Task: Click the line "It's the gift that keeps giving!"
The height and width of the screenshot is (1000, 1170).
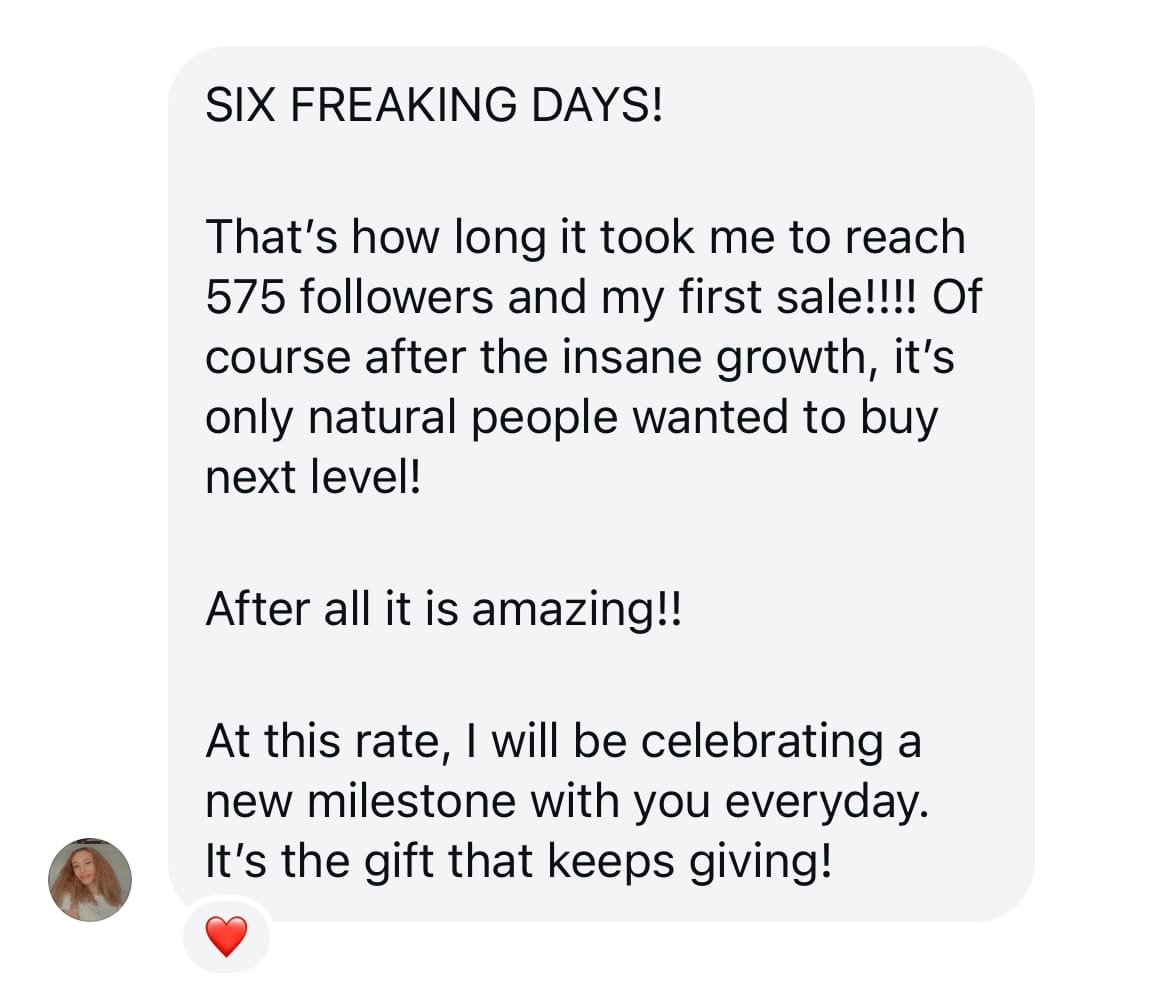Action: [518, 861]
